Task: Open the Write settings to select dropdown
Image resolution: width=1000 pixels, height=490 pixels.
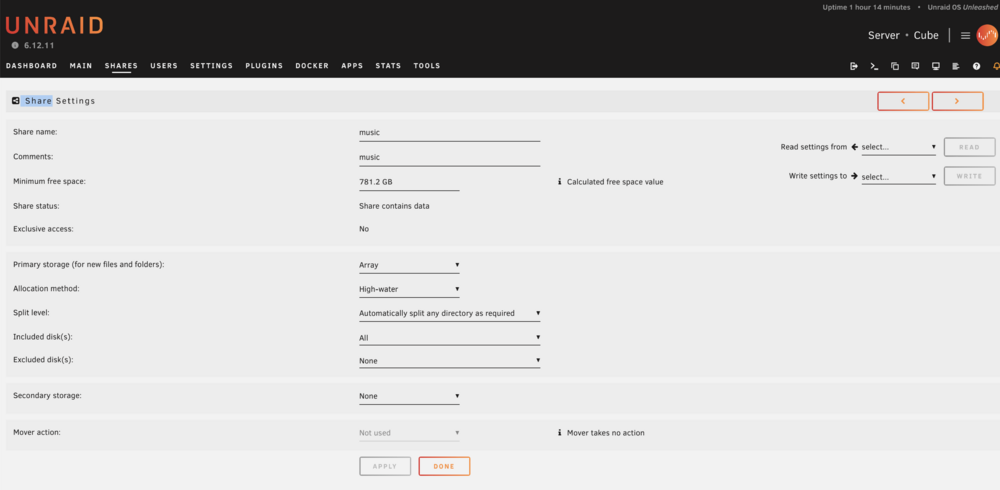Action: (899, 177)
